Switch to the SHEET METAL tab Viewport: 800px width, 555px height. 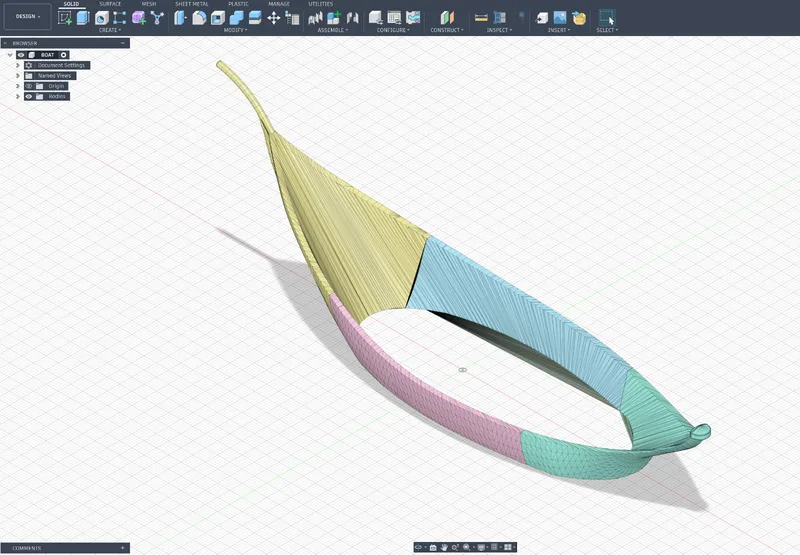[x=192, y=4]
